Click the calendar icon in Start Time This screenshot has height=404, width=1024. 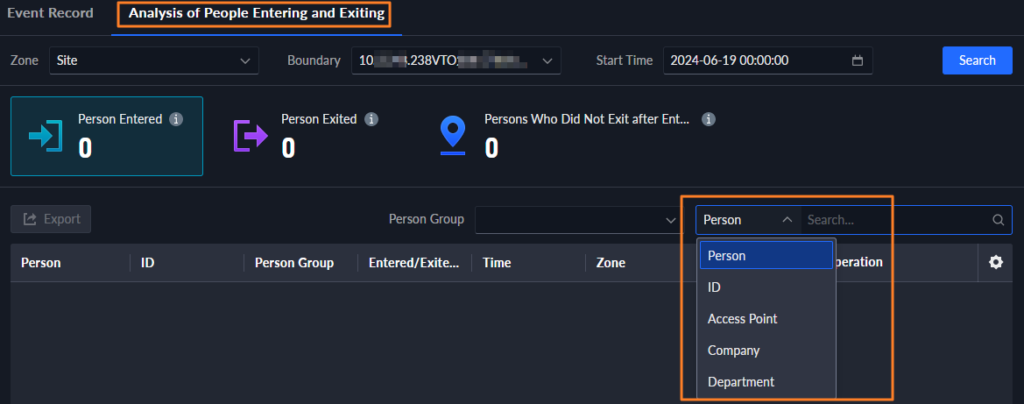tap(857, 61)
